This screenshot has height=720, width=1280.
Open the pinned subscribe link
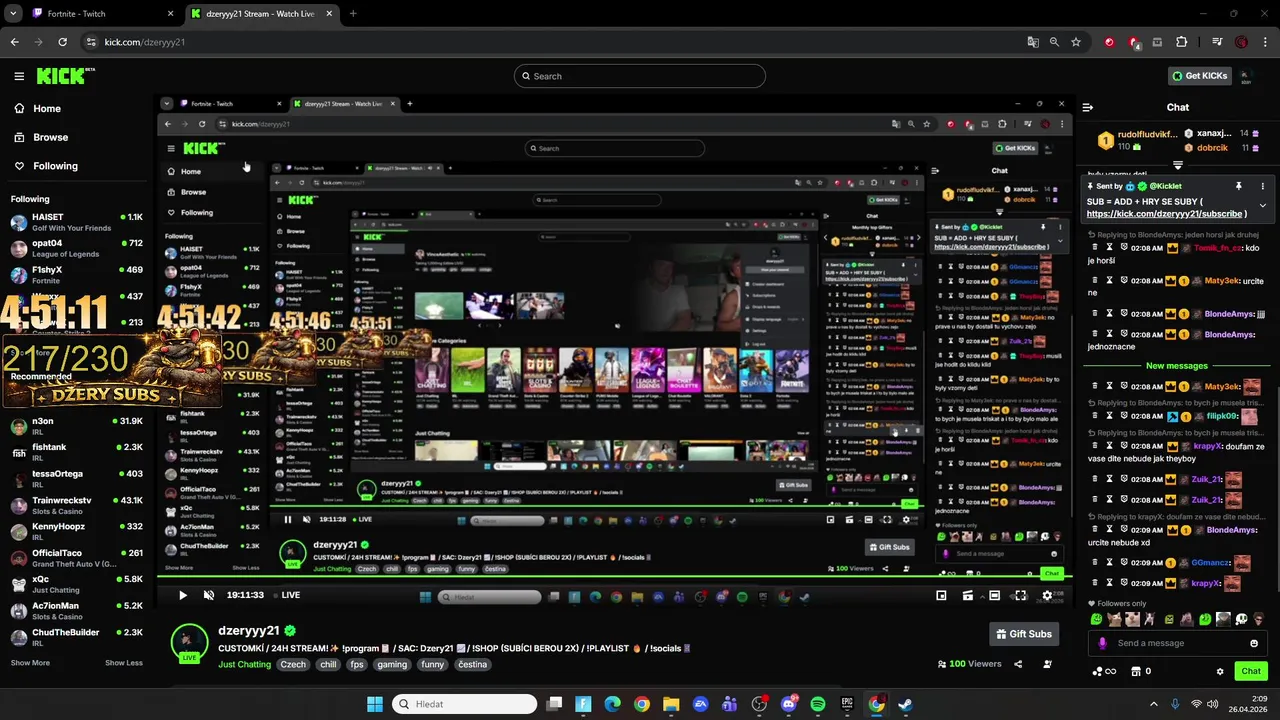(x=1166, y=214)
